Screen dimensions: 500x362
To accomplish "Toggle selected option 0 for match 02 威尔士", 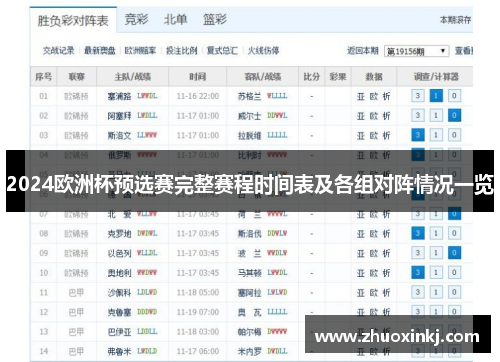I will point(454,116).
